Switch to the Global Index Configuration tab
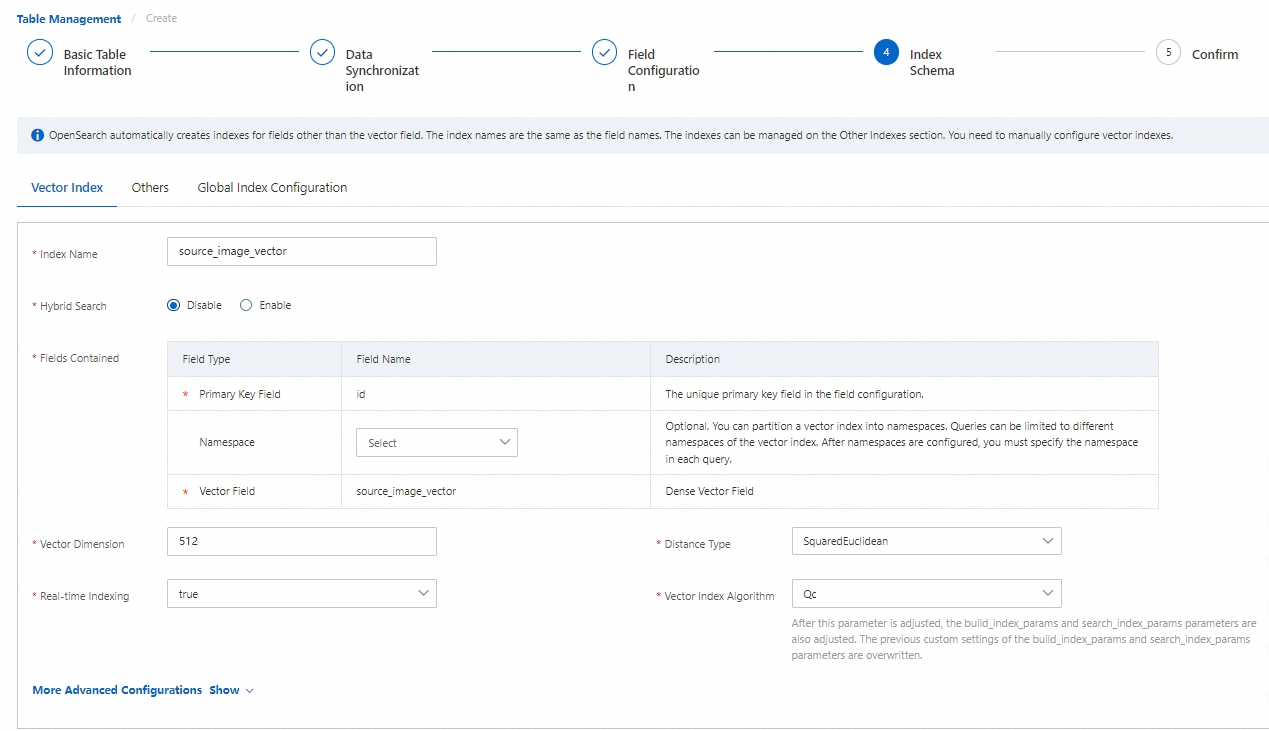Image resolution: width=1269 pixels, height=731 pixels. click(x=272, y=188)
